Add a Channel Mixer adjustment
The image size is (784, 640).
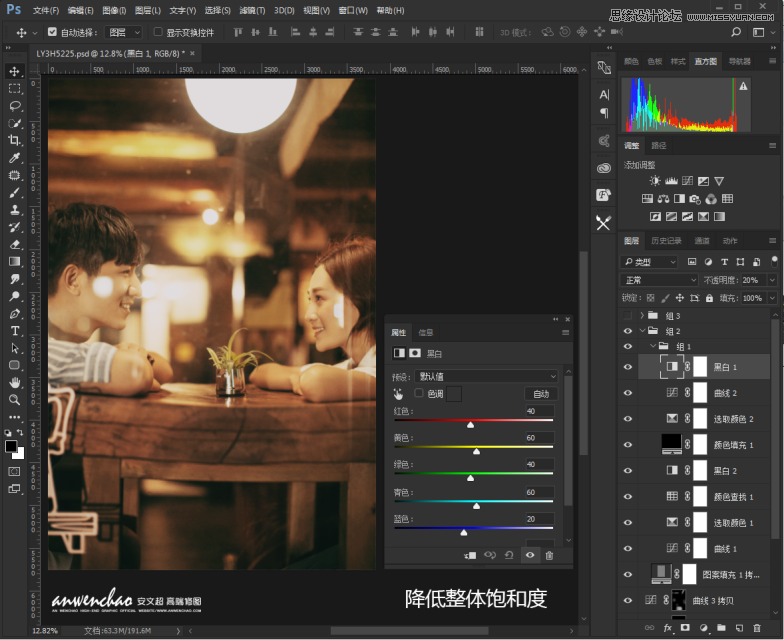[x=711, y=199]
